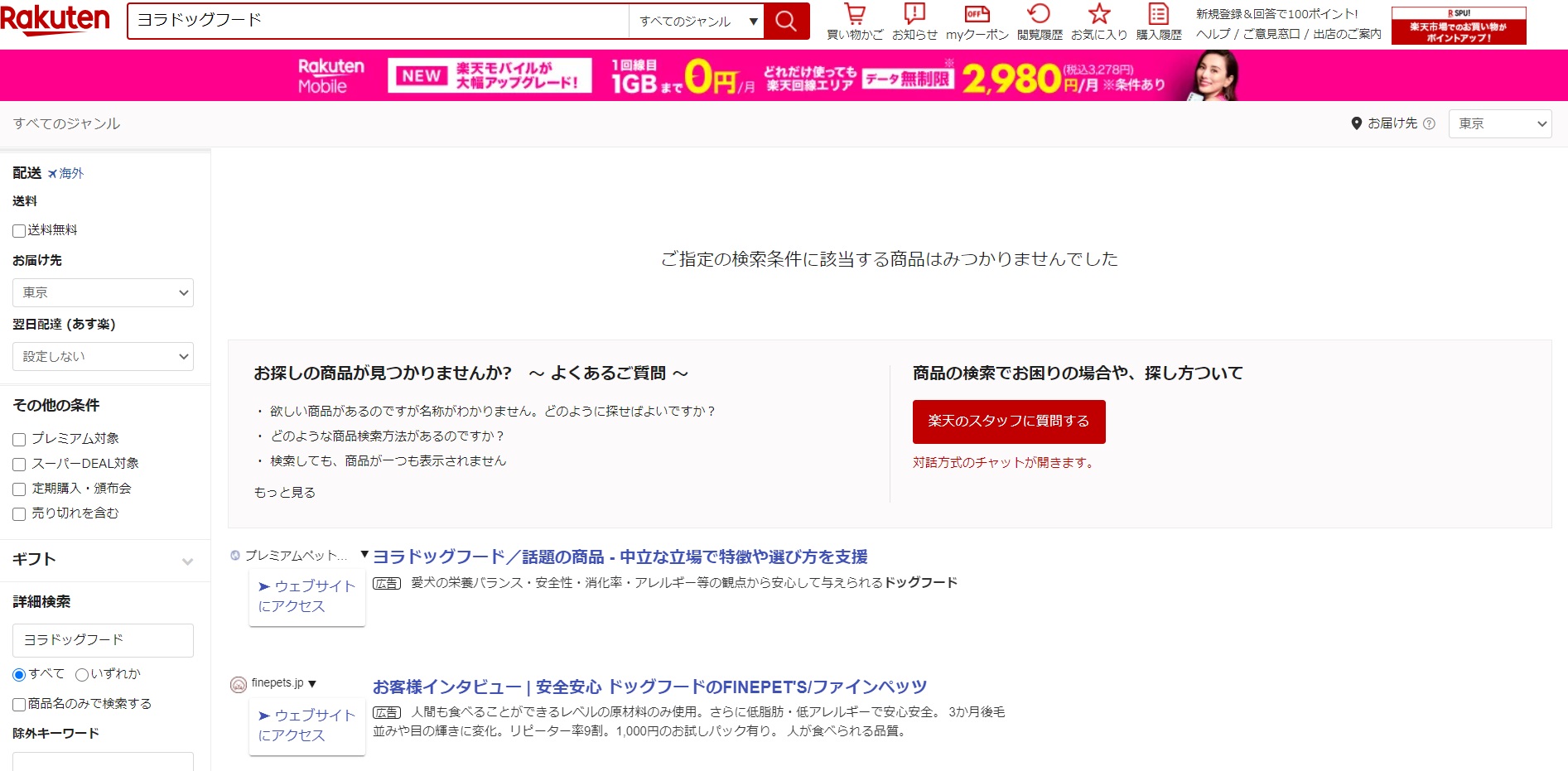Open the ご意見窓口 link
Viewport: 1568px width, 771px height.
[1271, 34]
